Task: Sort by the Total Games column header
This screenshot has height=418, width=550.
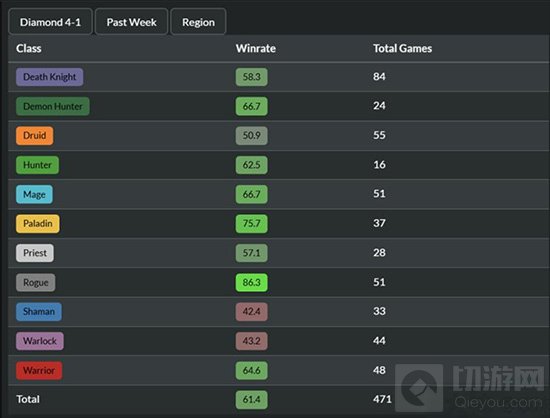Action: (x=402, y=48)
